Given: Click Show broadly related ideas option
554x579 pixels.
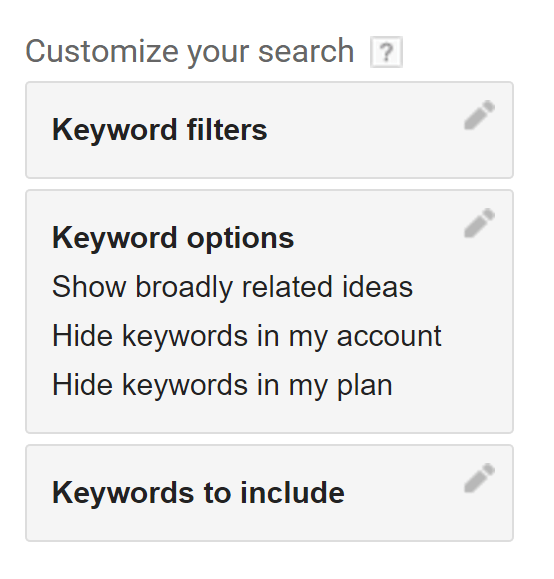Looking at the screenshot, I should (232, 287).
